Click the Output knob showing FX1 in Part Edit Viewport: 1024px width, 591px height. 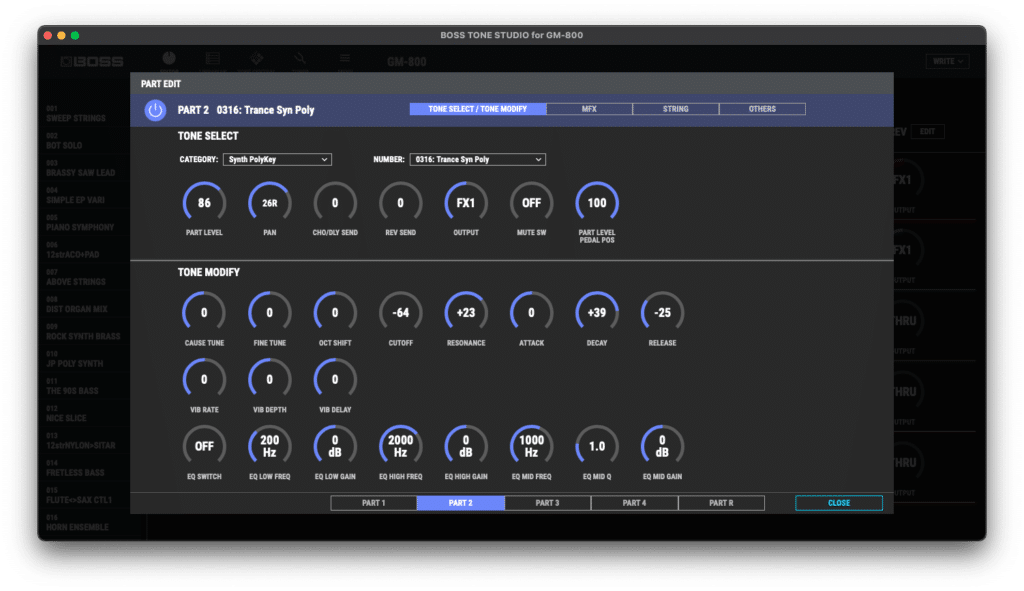(466, 203)
